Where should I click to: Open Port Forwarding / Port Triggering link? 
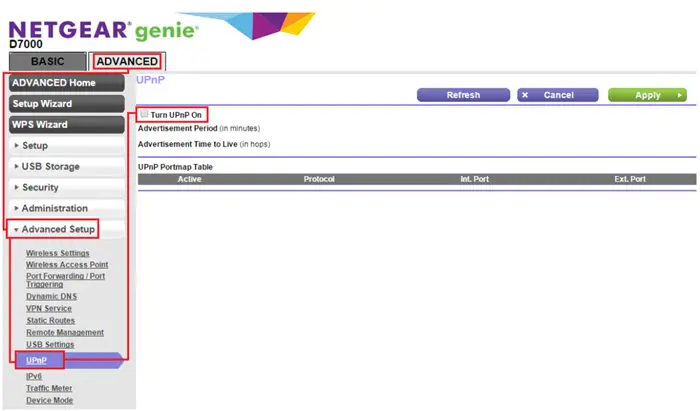click(65, 280)
